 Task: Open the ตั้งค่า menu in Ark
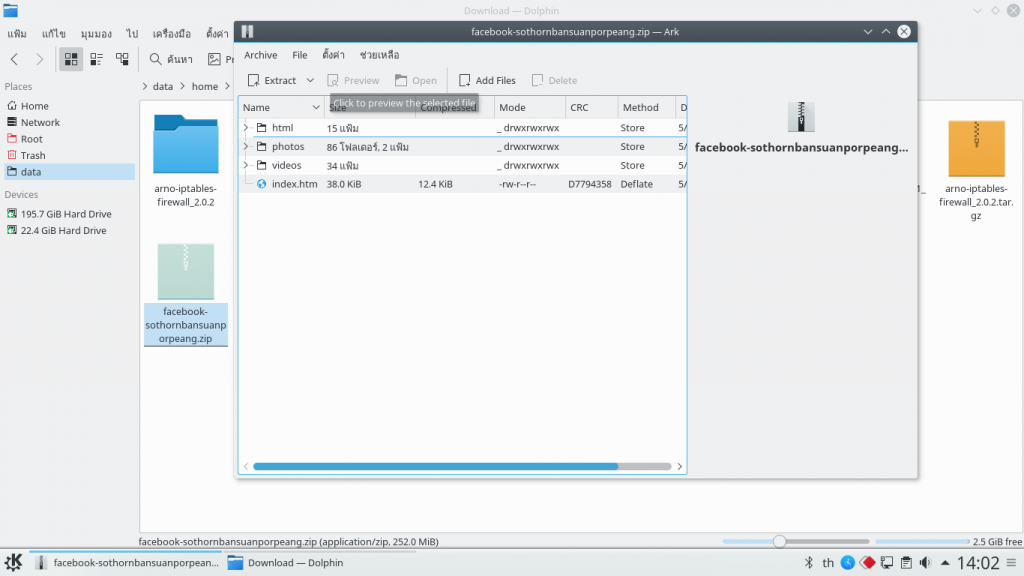(333, 55)
